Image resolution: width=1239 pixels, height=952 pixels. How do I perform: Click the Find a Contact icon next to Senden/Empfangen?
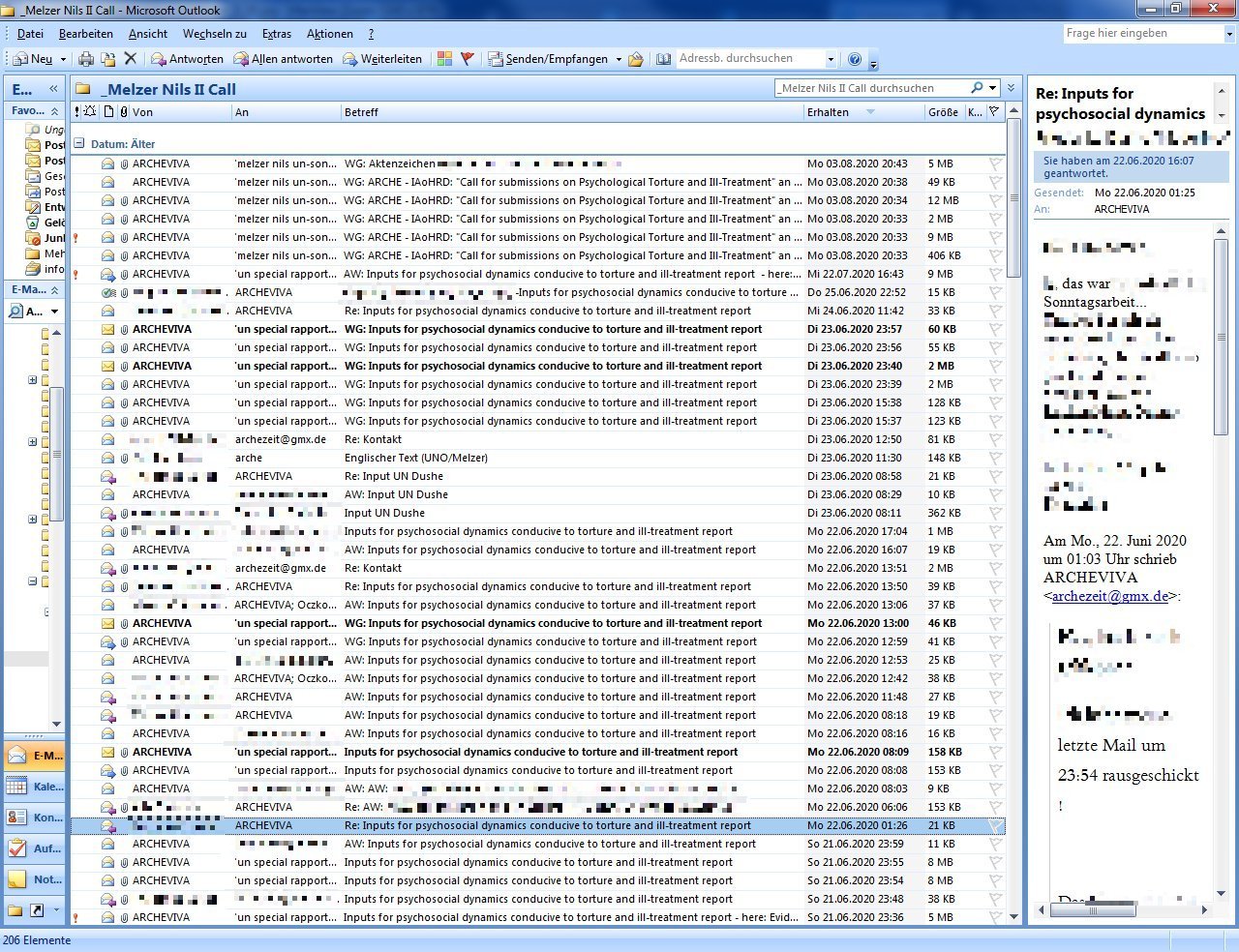[636, 59]
